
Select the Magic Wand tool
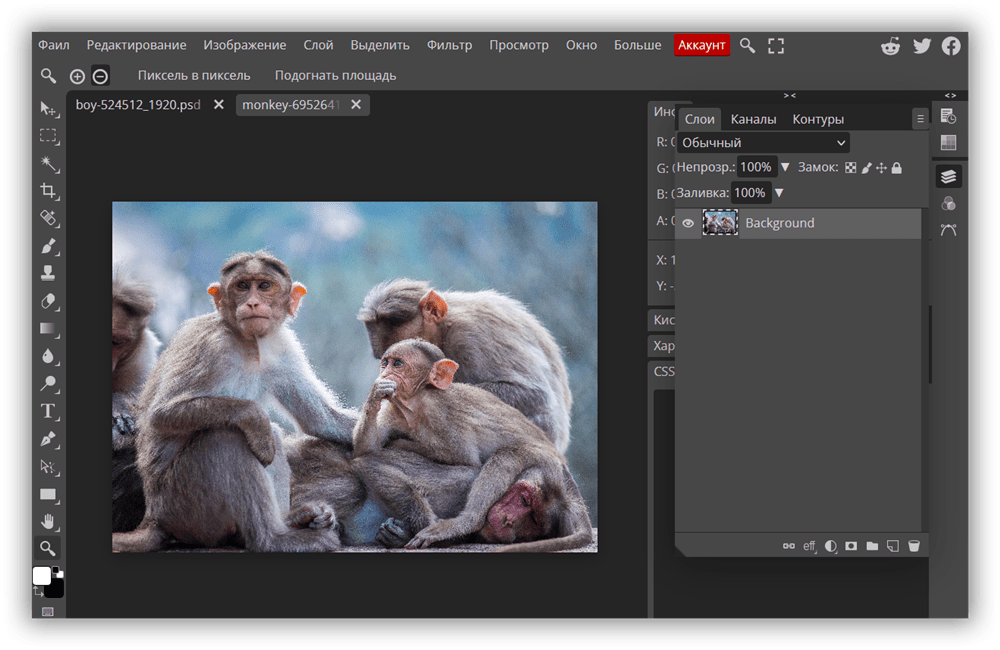[48, 163]
